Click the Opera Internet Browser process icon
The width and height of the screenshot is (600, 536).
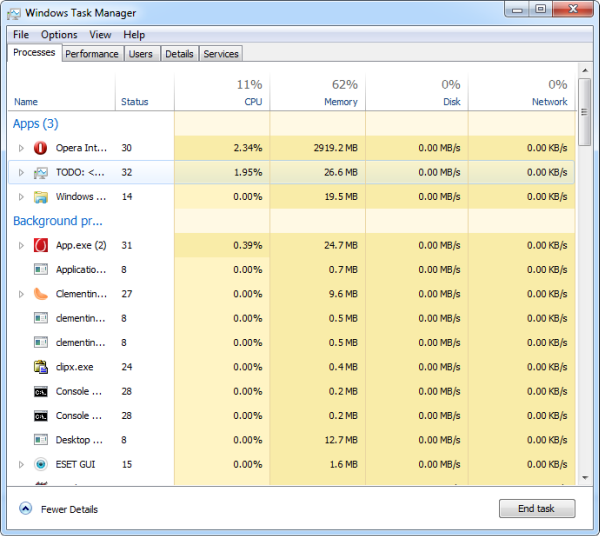pyautogui.click(x=41, y=148)
